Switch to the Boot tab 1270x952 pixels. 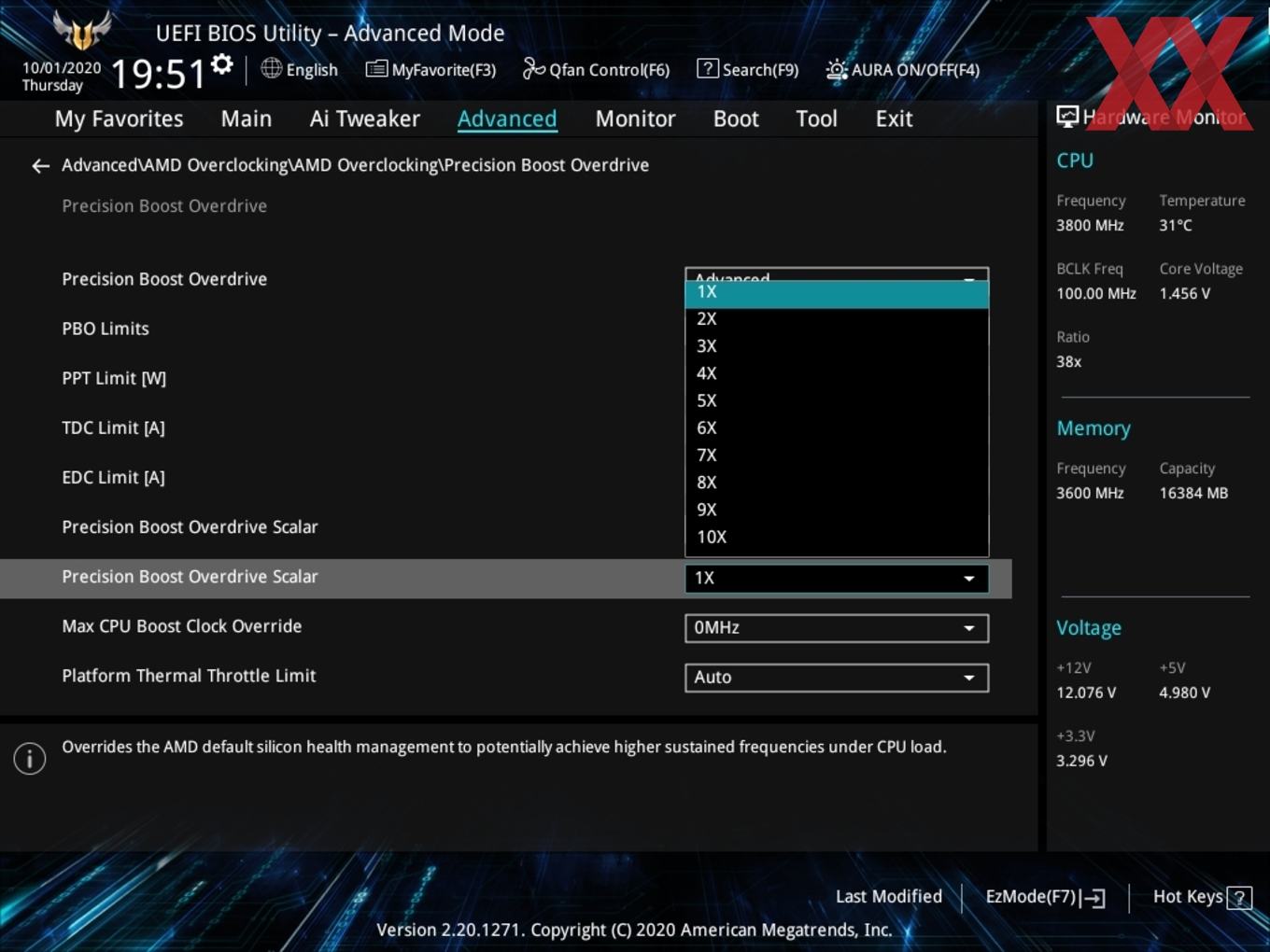coord(736,119)
